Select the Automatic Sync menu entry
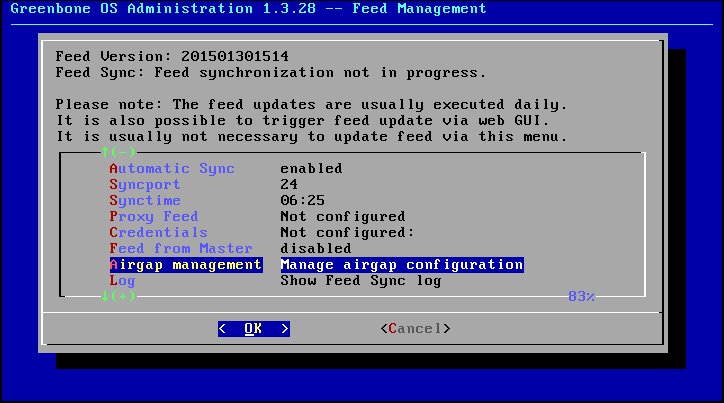 172,168
